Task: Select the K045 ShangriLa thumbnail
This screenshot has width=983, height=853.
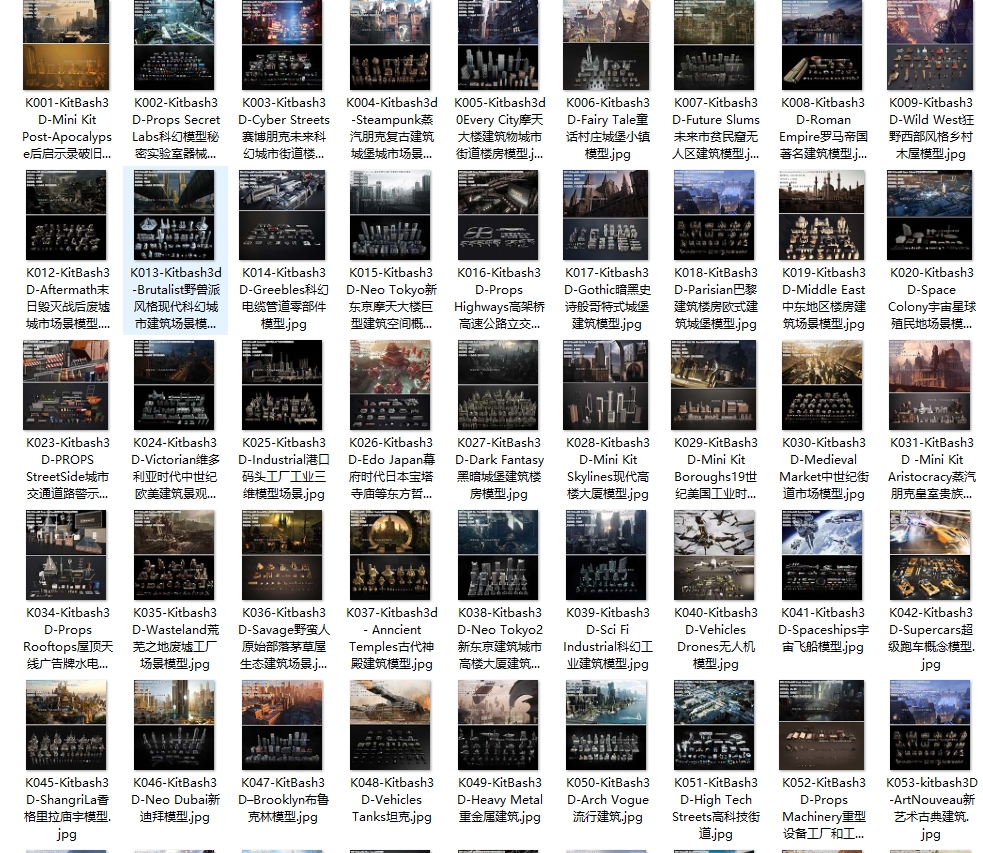Action: click(x=66, y=725)
